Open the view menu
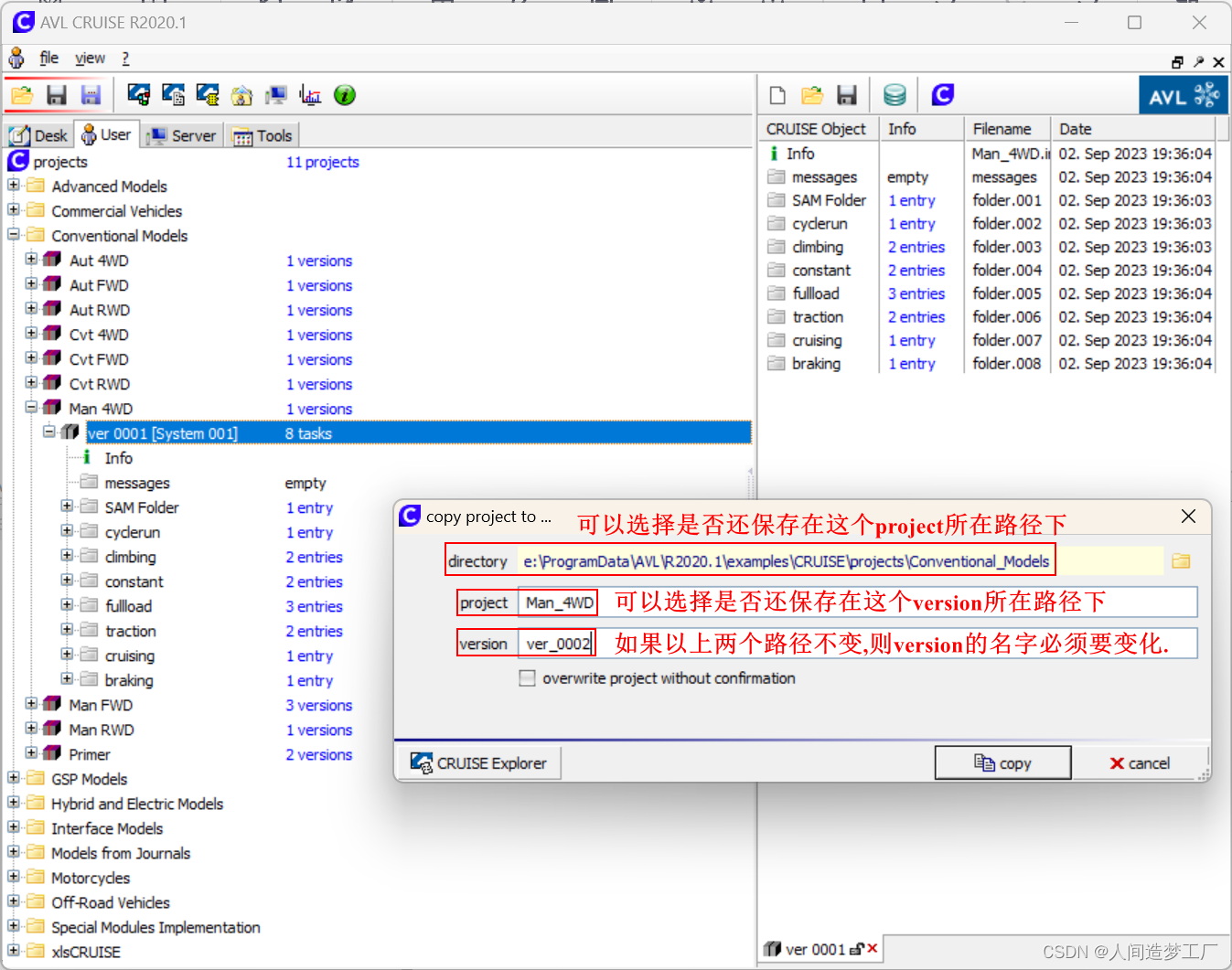The width and height of the screenshot is (1232, 970). pos(90,59)
